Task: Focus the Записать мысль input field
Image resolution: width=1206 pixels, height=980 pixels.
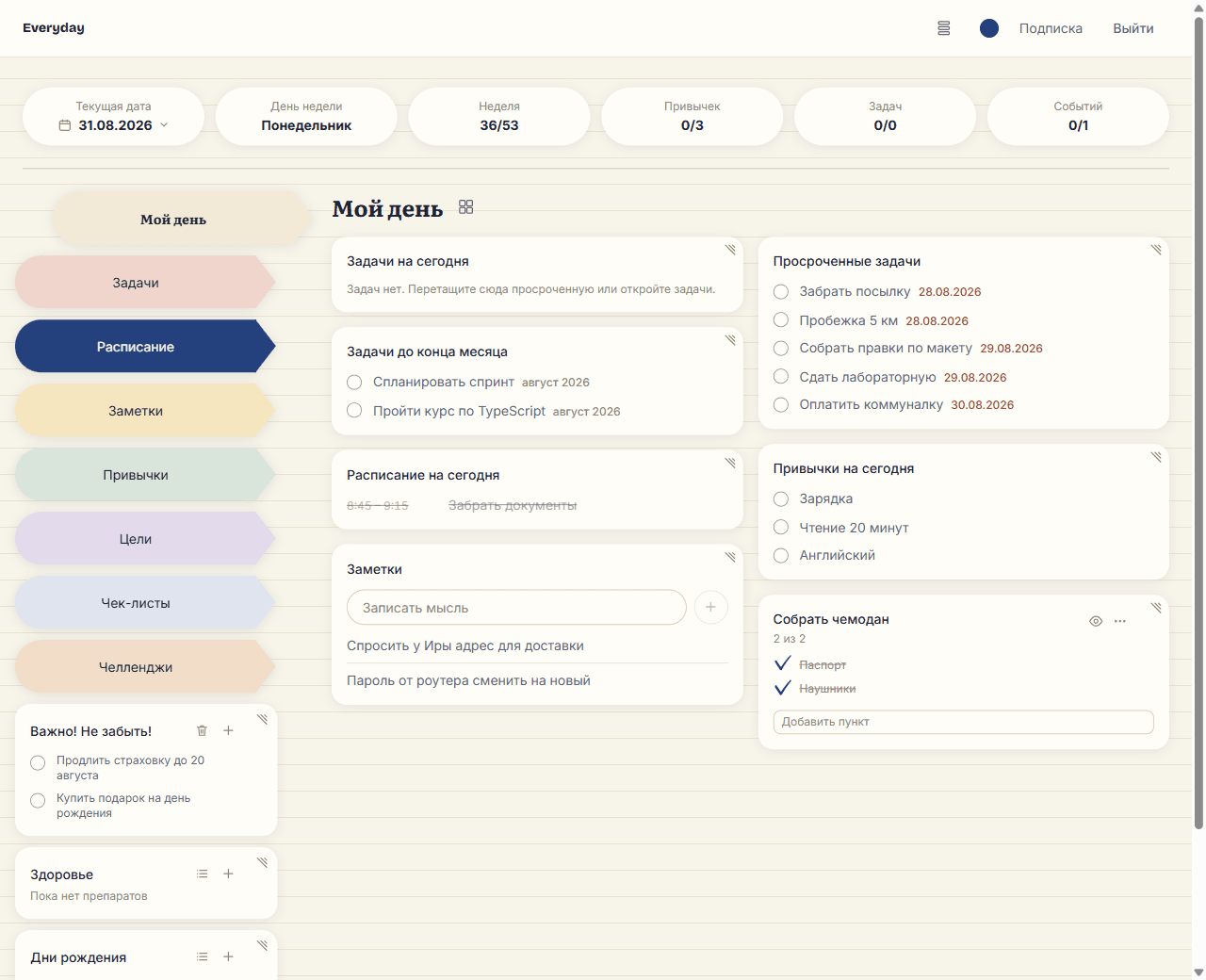Action: (516, 608)
